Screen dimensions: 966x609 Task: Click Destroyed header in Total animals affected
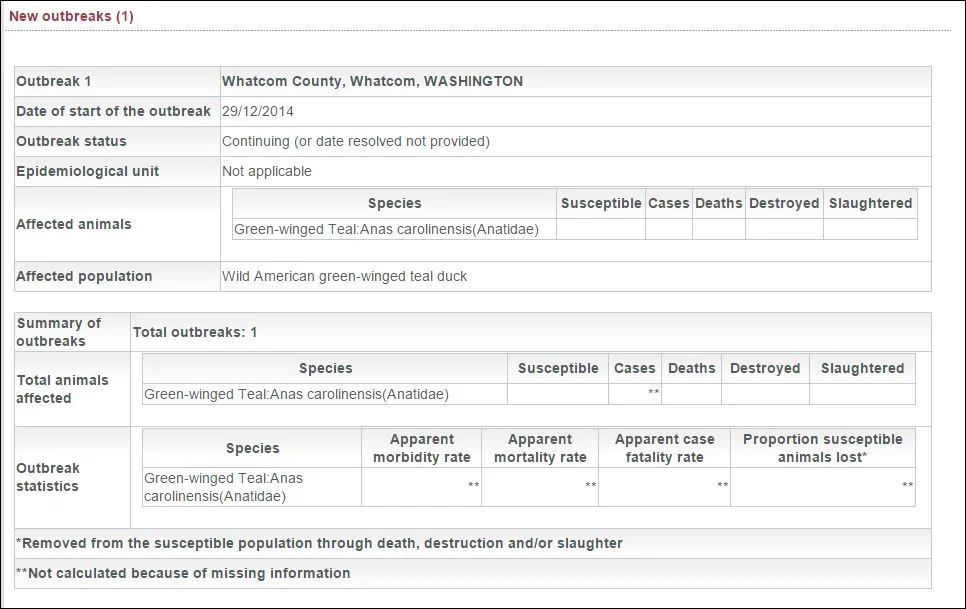coord(765,368)
